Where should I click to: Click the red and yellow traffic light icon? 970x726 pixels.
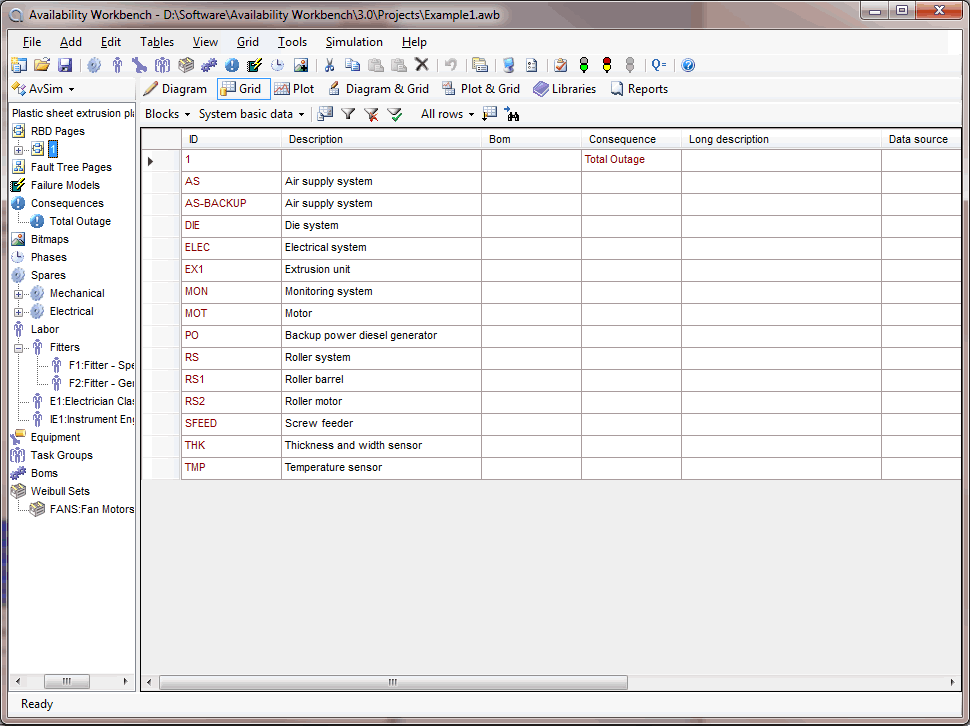[x=607, y=65]
